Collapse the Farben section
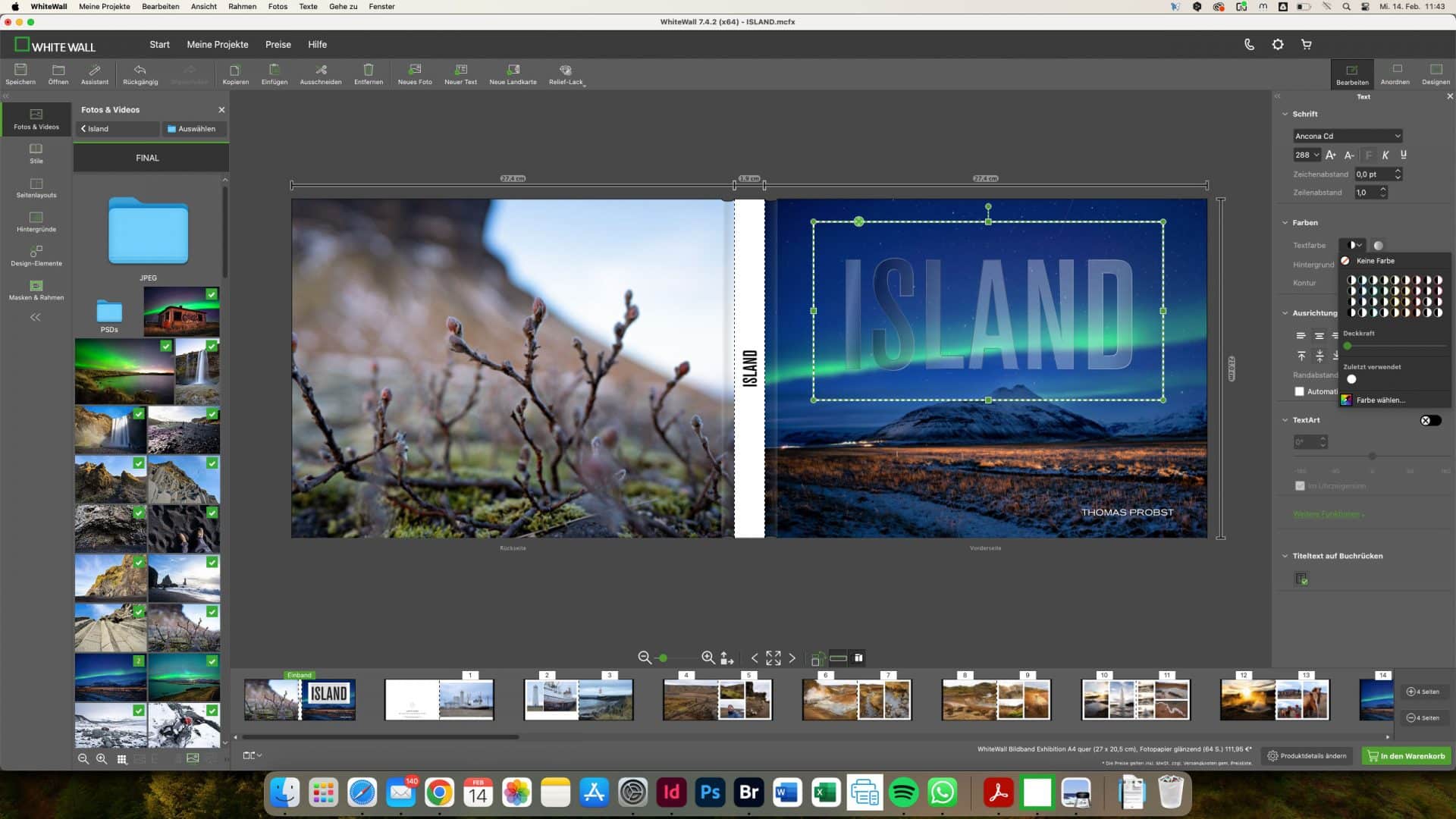Screen dimensions: 1456x819 pos(1285,222)
